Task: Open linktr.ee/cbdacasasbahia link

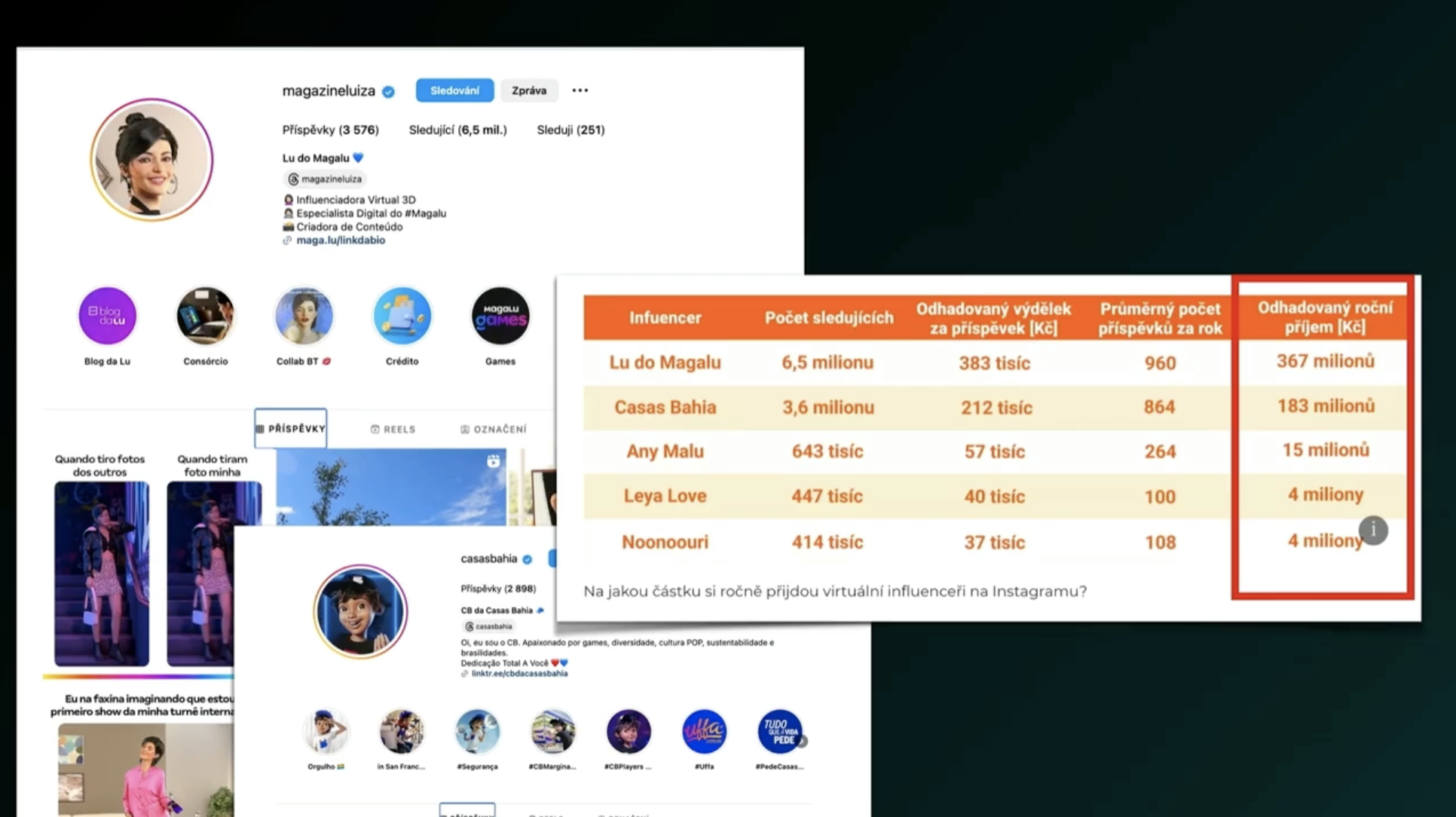Action: click(519, 674)
